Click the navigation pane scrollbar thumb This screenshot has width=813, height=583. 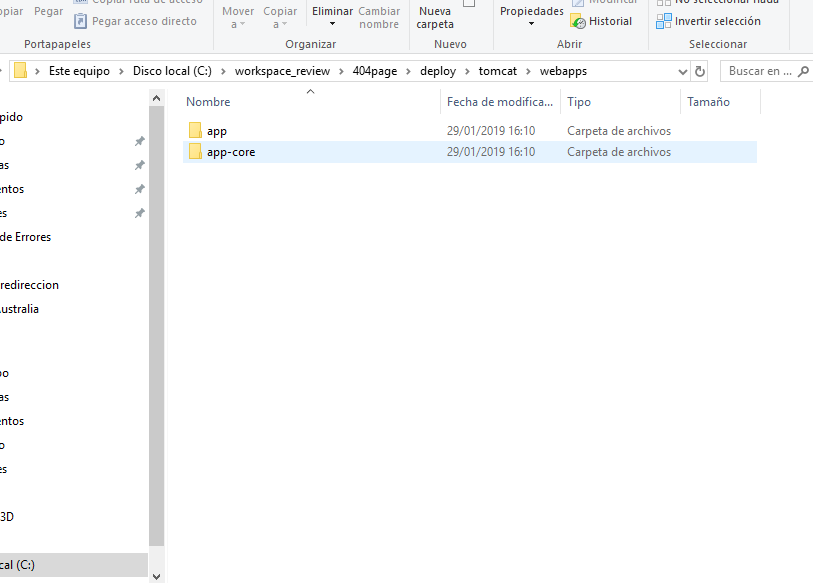click(157, 326)
